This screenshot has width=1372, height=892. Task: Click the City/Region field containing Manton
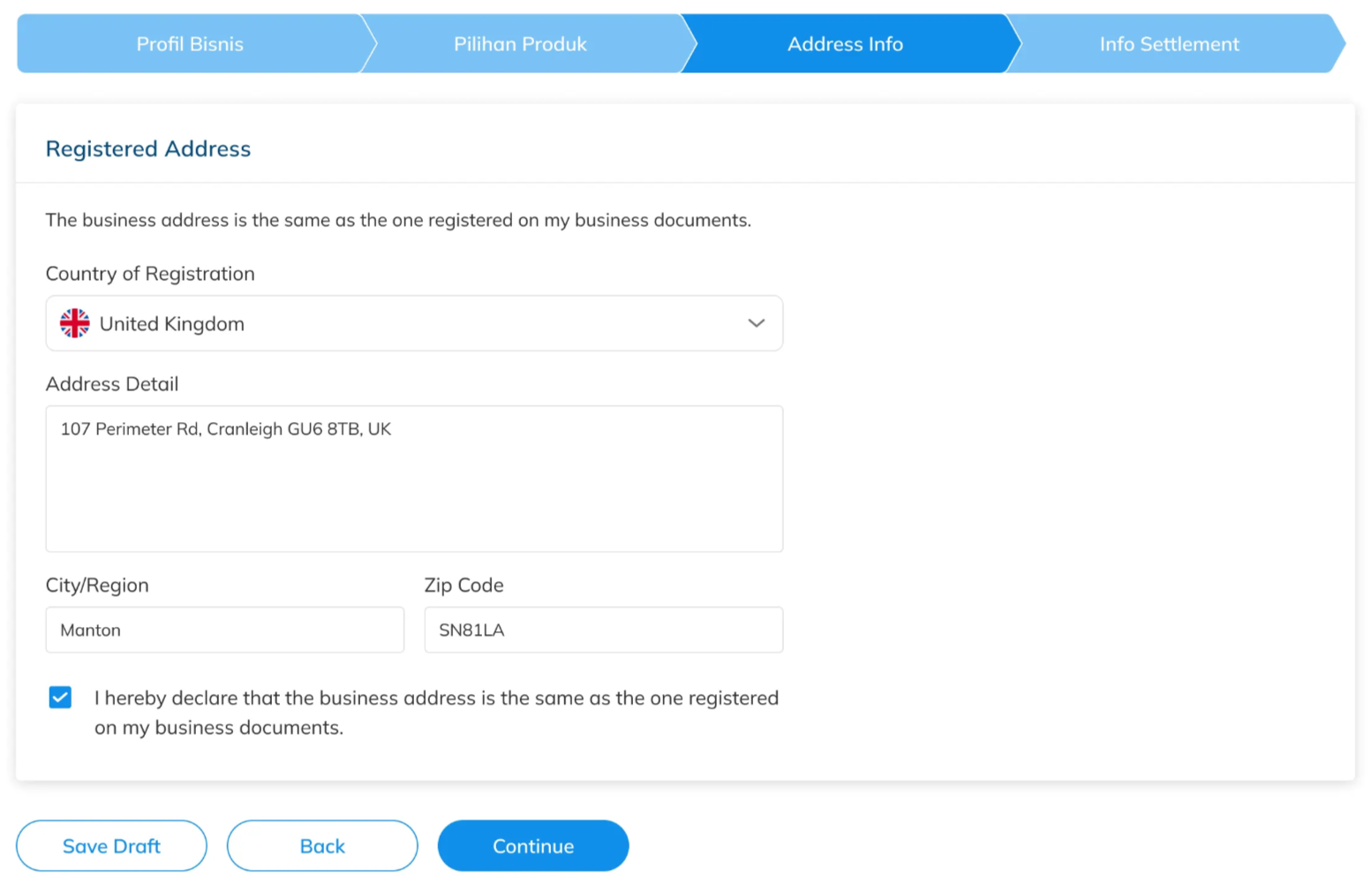coord(224,630)
